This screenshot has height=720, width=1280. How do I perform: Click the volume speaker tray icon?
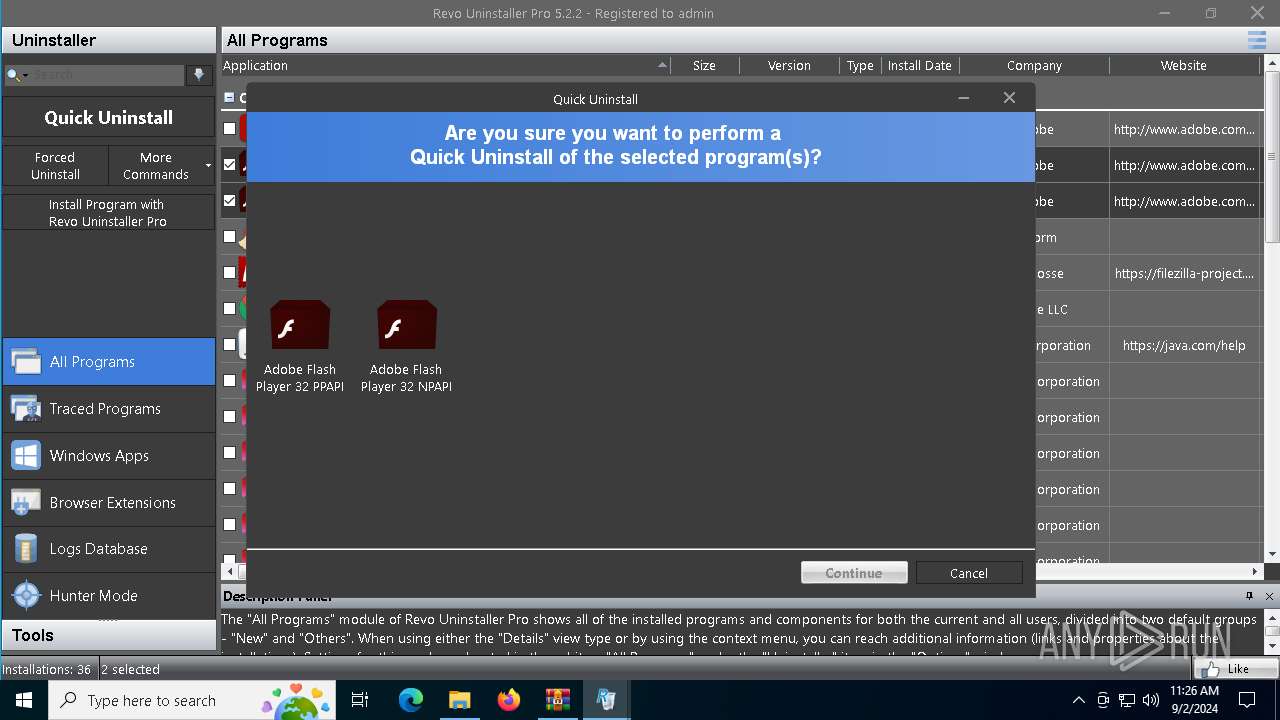coord(1151,700)
